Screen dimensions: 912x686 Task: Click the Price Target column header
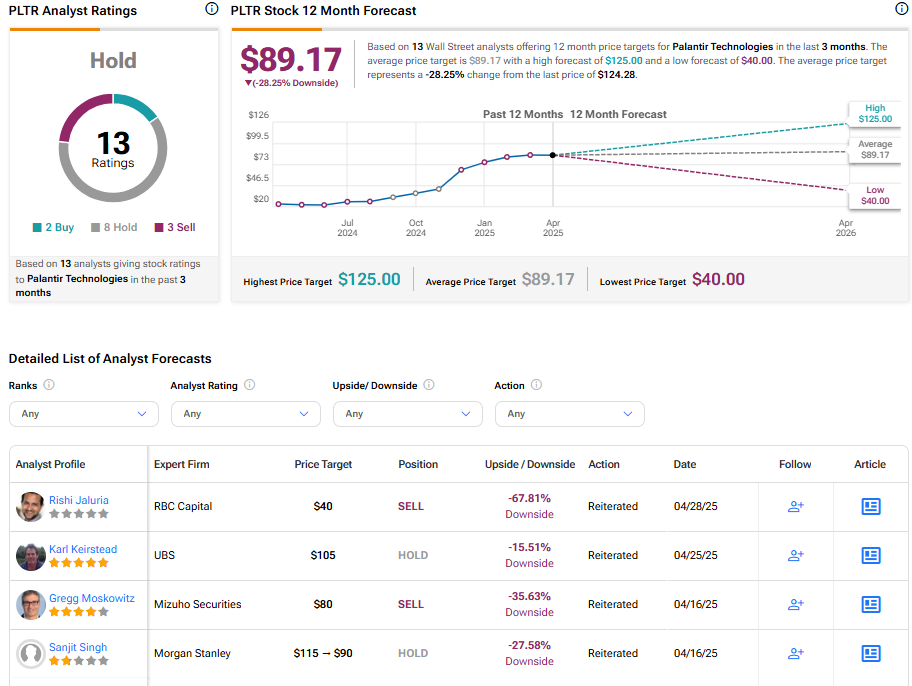pyautogui.click(x=323, y=464)
